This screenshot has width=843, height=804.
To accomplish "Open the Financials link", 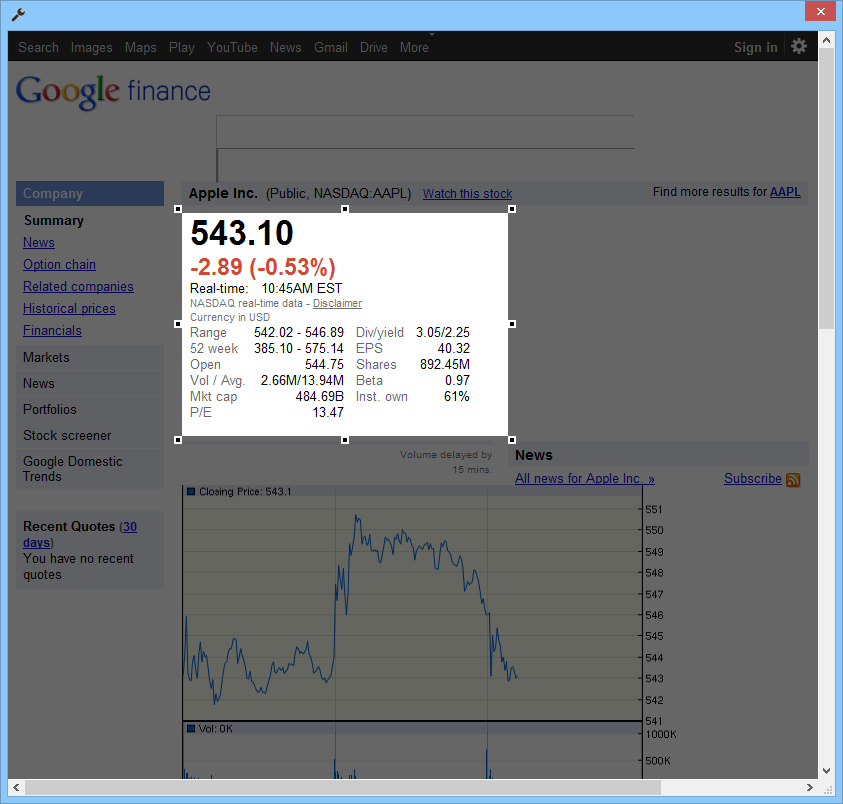I will [x=52, y=331].
